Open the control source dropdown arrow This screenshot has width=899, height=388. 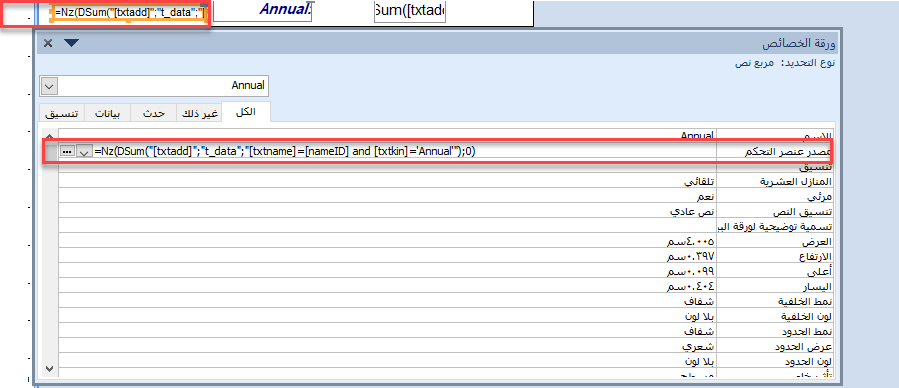(84, 151)
